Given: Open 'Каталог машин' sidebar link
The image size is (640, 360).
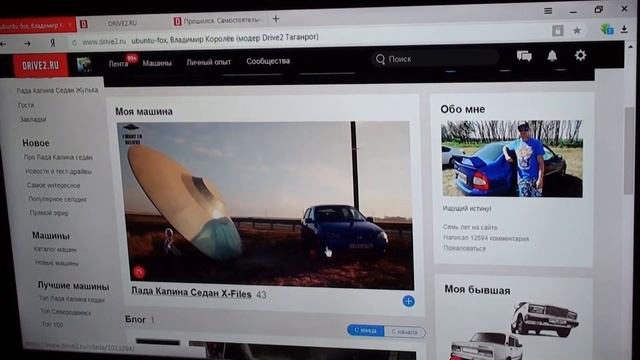Looking at the screenshot, I should (x=55, y=249).
